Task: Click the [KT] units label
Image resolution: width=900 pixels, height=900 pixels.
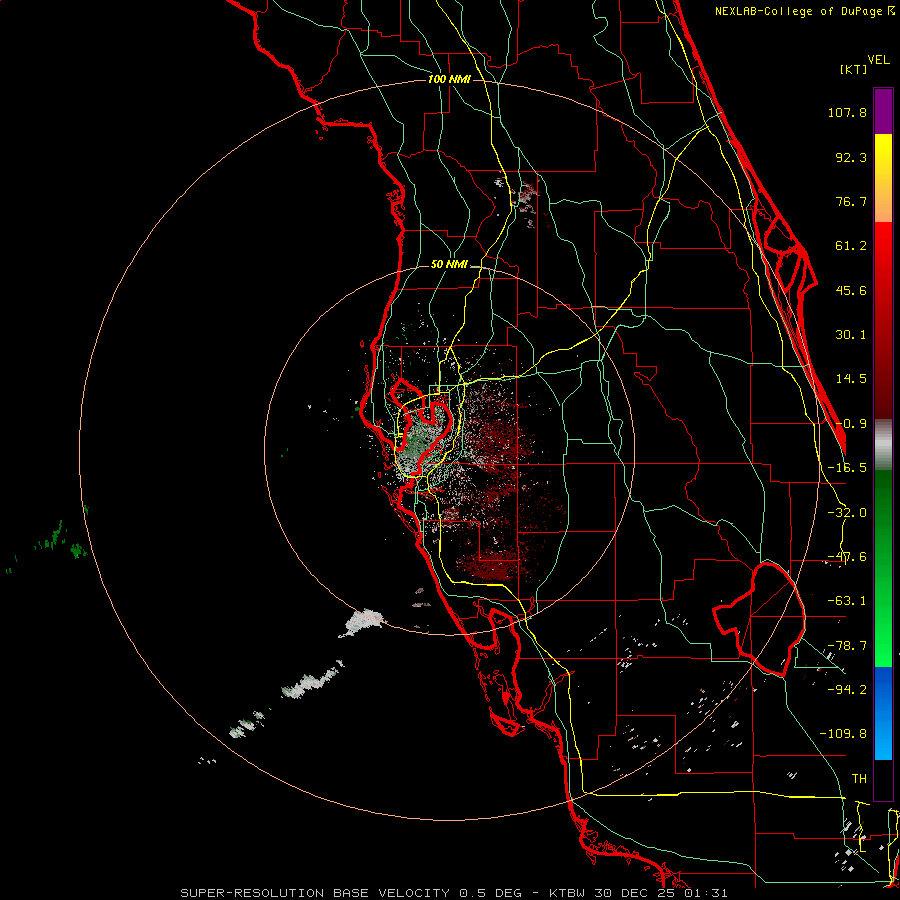Action: click(854, 69)
